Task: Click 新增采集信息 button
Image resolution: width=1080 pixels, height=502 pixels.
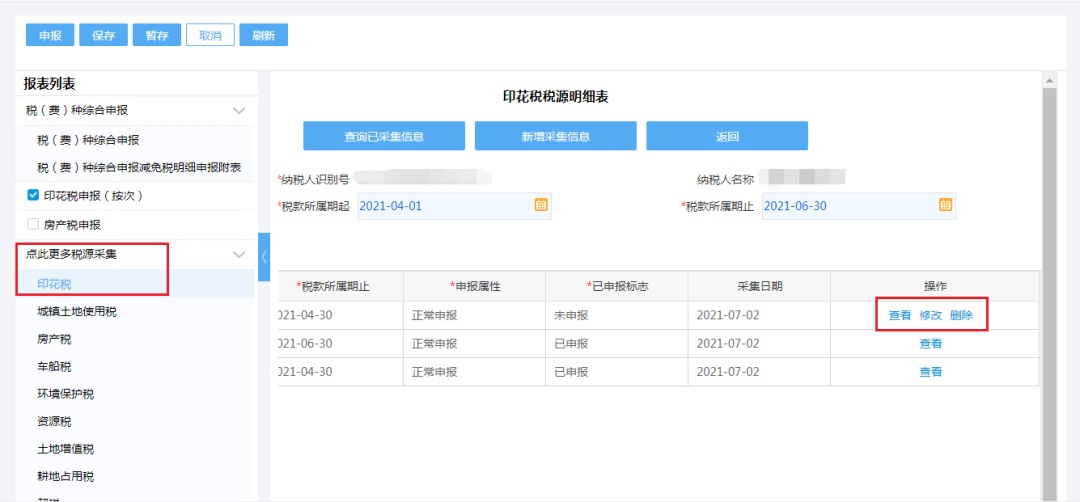Action: 555,136
